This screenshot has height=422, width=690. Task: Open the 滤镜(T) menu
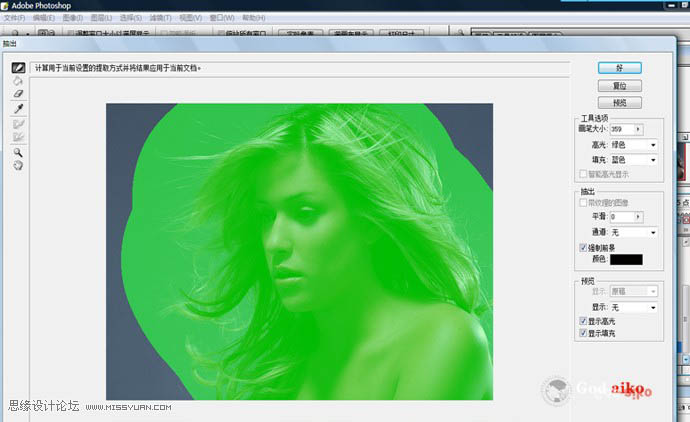(159, 19)
